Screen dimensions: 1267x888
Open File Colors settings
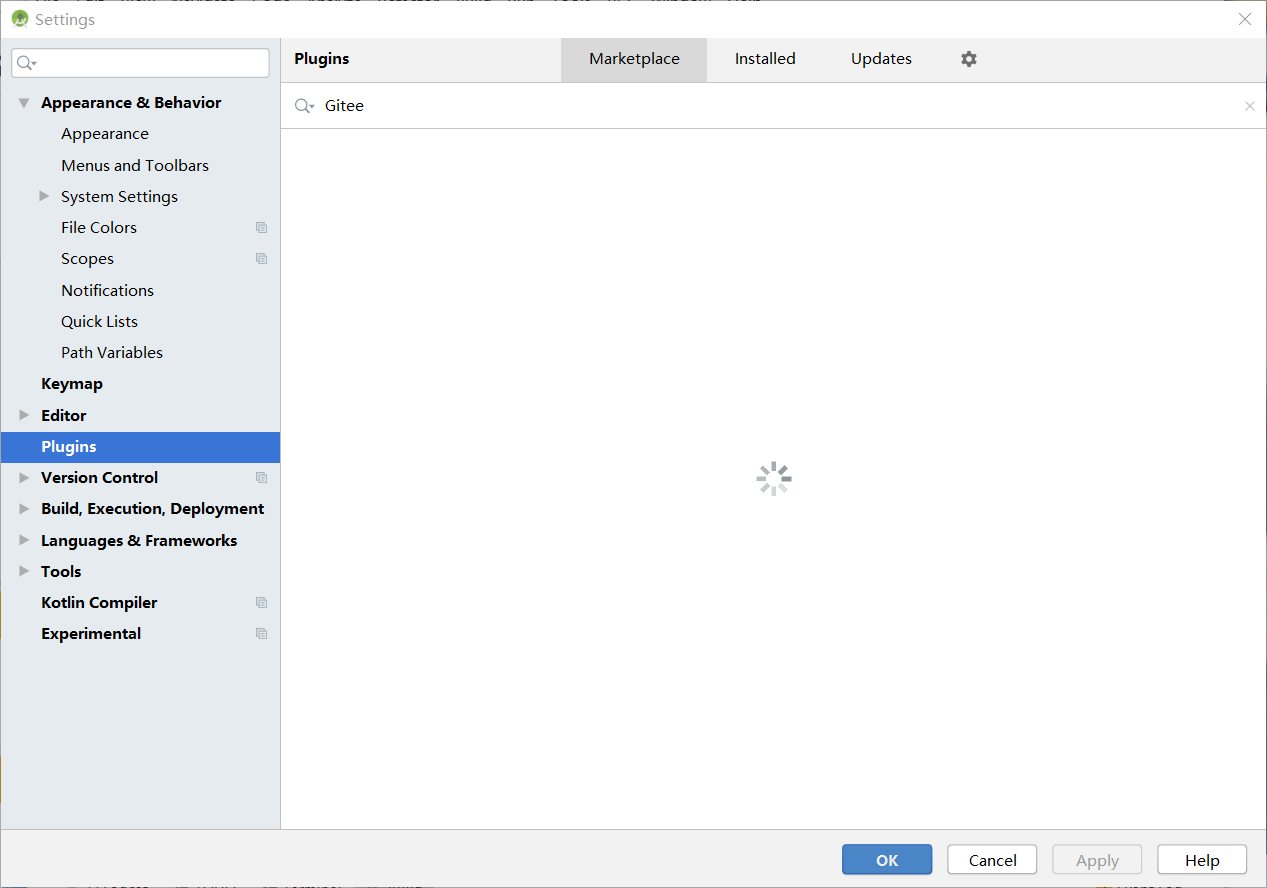coord(99,228)
